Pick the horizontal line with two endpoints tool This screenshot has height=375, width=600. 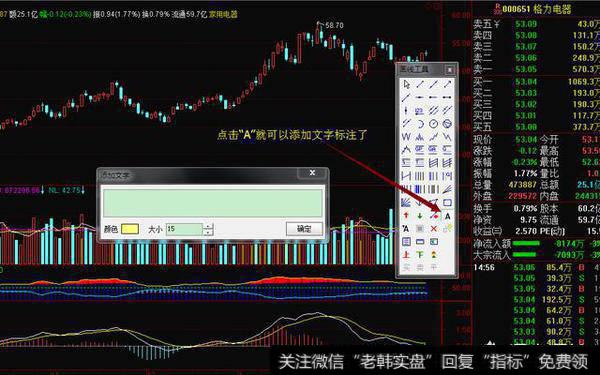pos(447,97)
